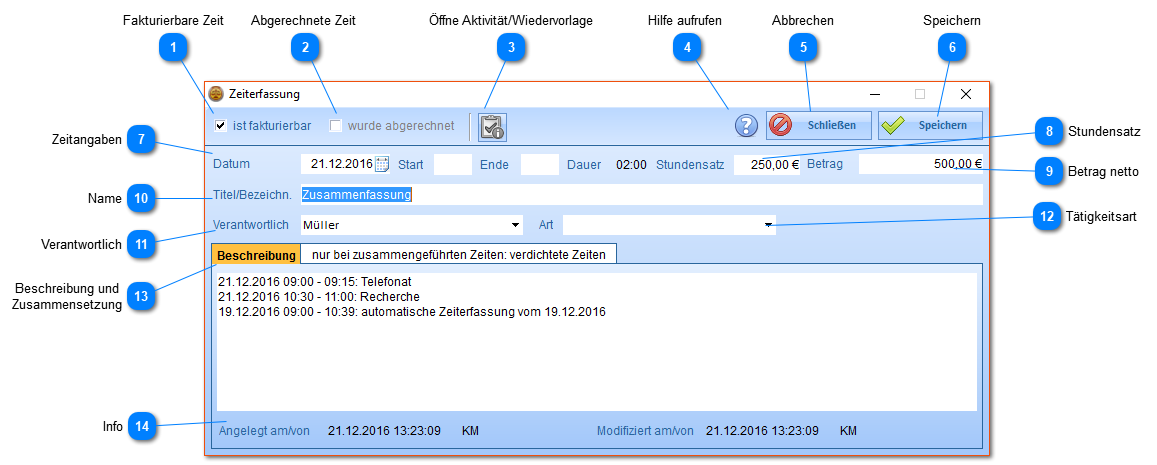Click the 'Angelegt am/von' timestamp 21.12.2016 13:23:09
The image size is (1157, 465).
pyautogui.click(x=384, y=430)
